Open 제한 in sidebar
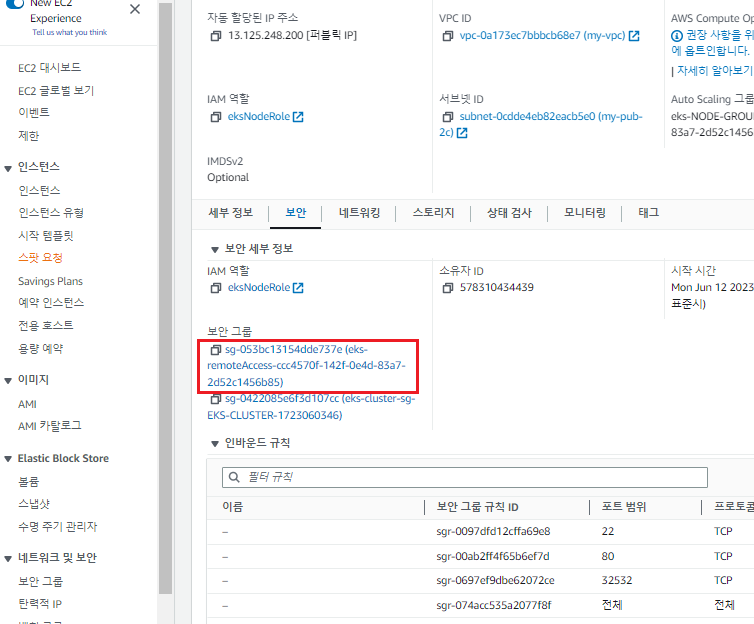Screen dimensions: 754x624 [28, 136]
